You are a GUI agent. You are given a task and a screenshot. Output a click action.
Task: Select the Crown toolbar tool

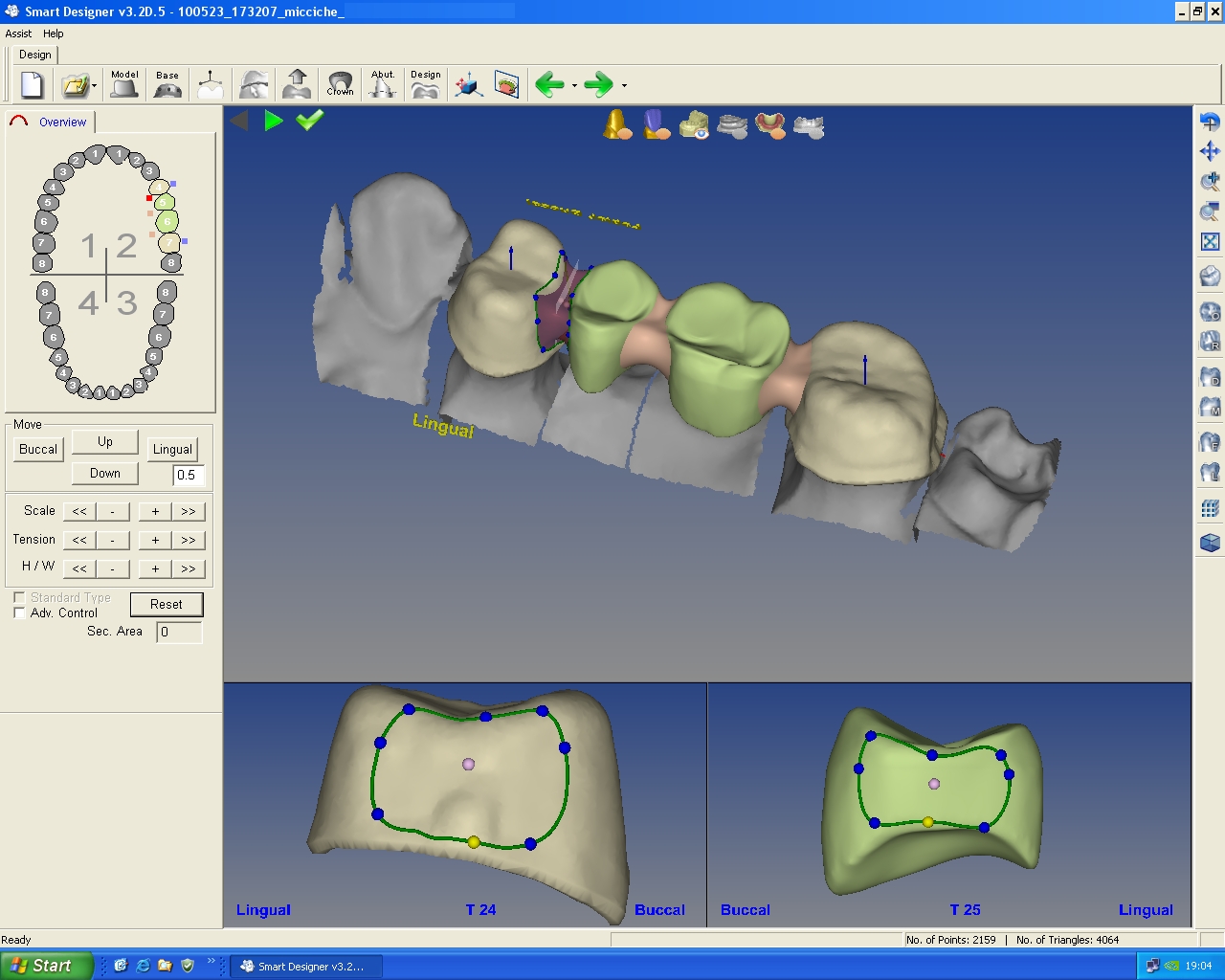[340, 84]
